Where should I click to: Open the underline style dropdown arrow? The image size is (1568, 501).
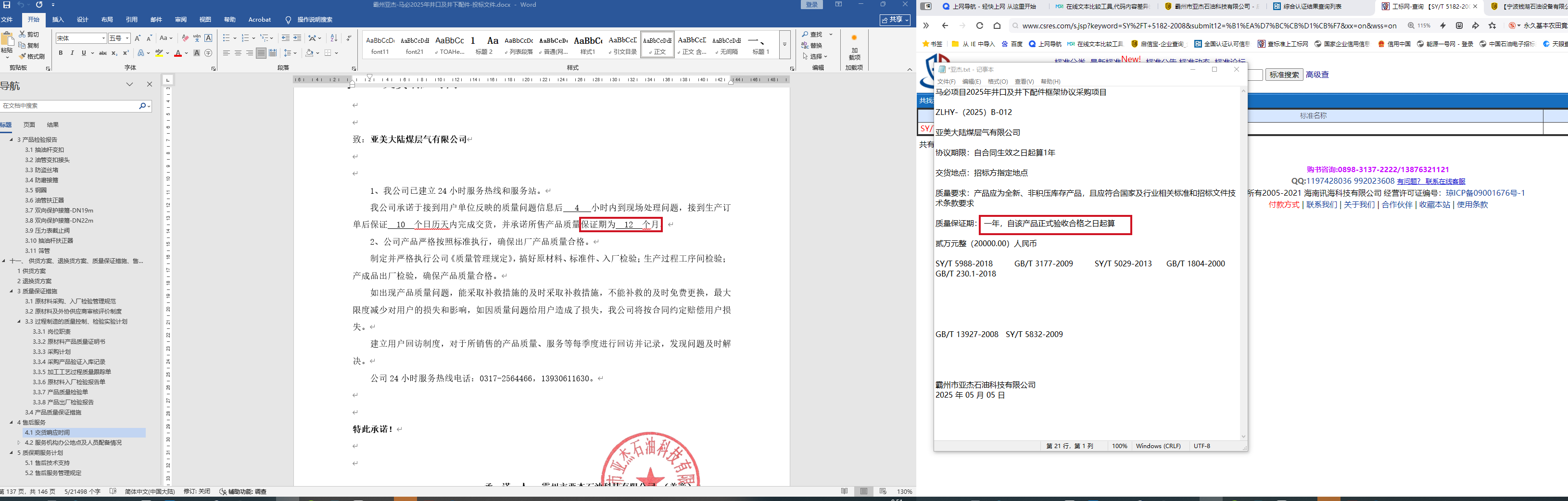coord(92,53)
